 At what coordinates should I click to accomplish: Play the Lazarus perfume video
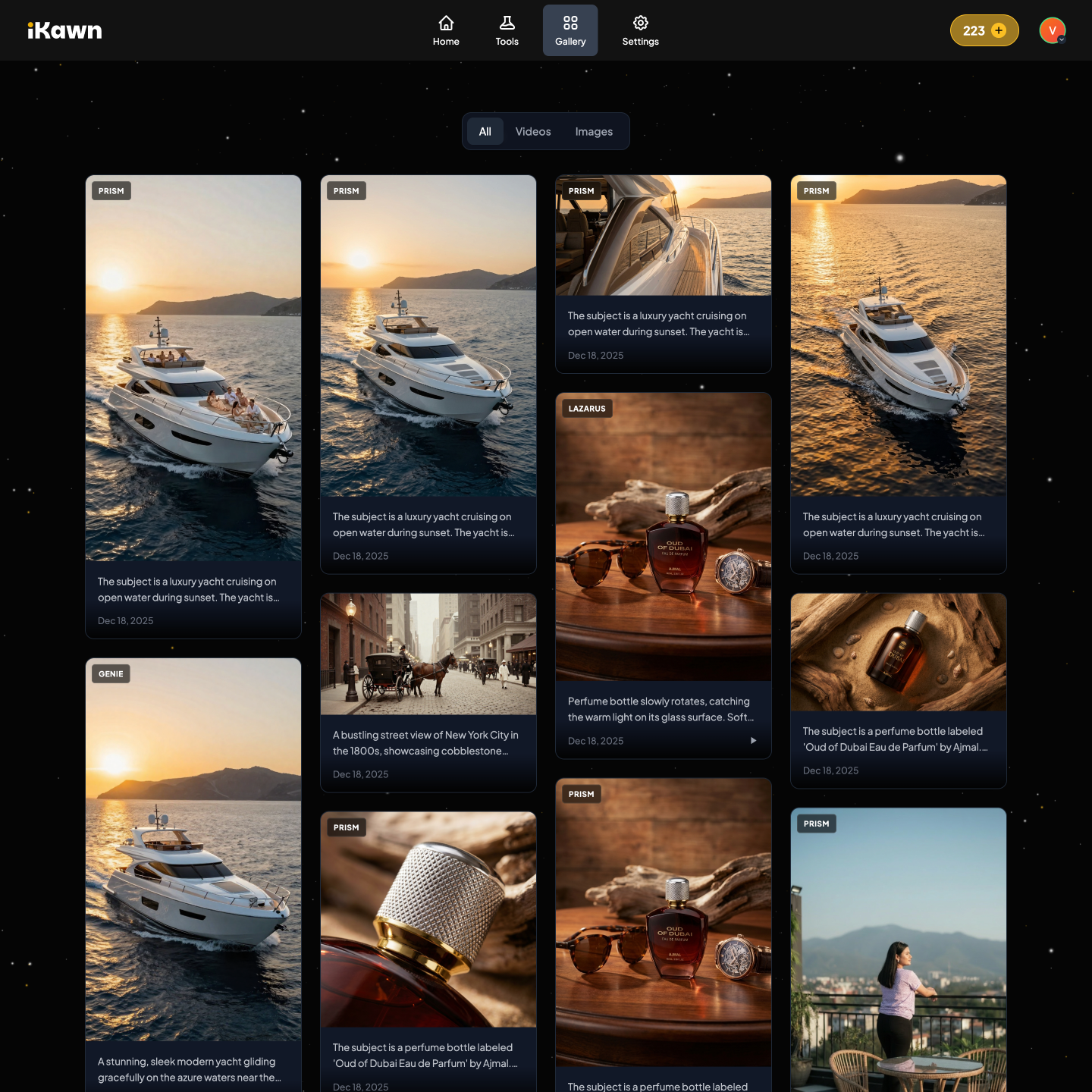point(753,740)
